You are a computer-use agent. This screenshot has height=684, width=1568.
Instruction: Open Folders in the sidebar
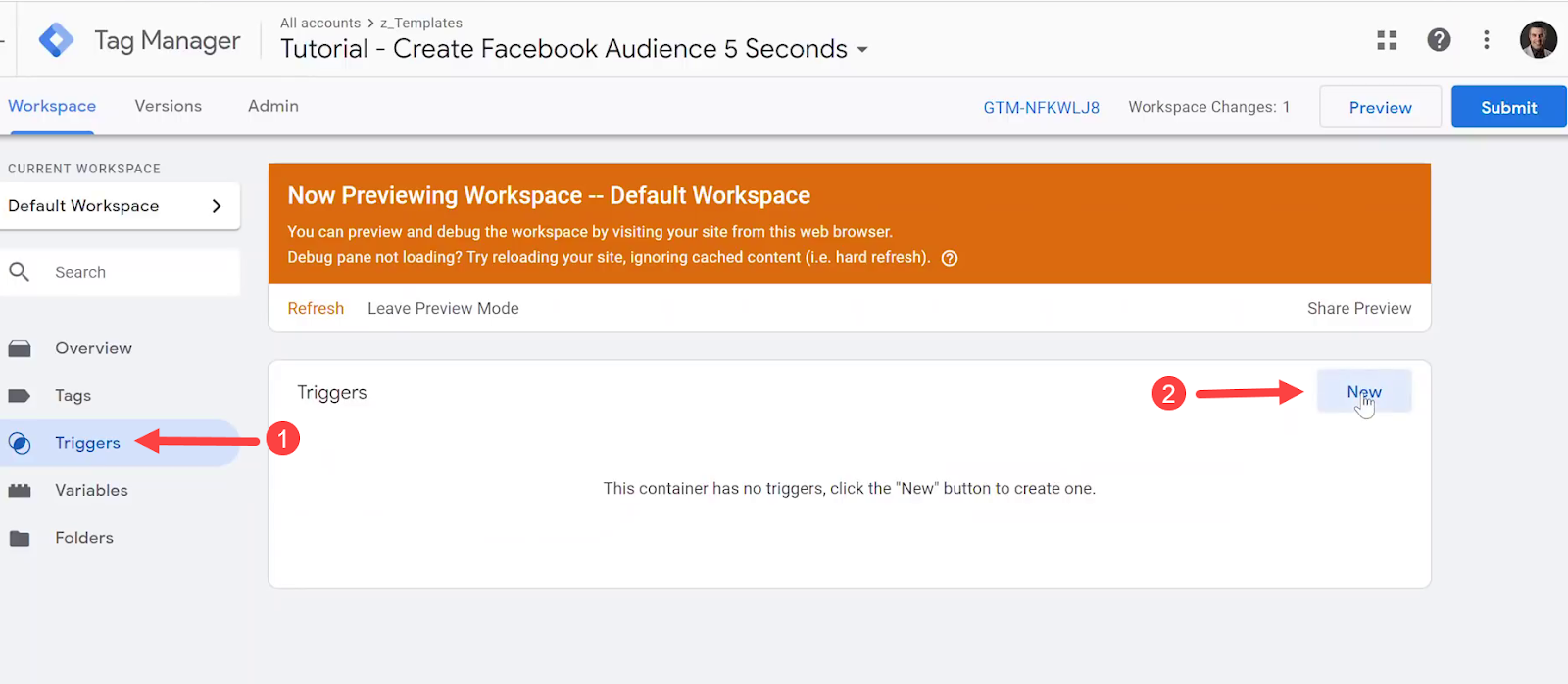tap(84, 538)
